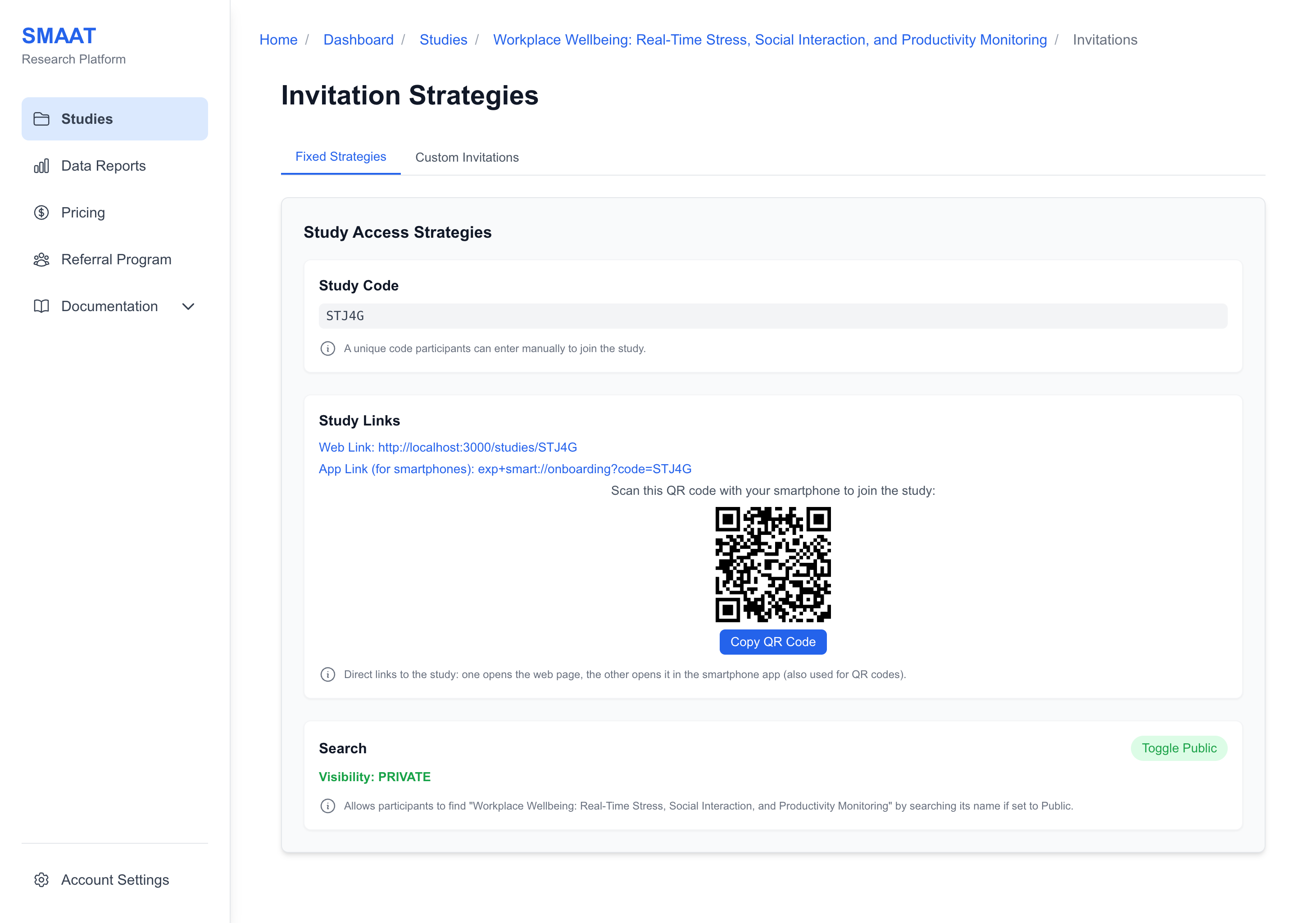Viewport: 1316px width, 923px height.
Task: Open Account Settings via the gear icon
Action: tap(42, 880)
